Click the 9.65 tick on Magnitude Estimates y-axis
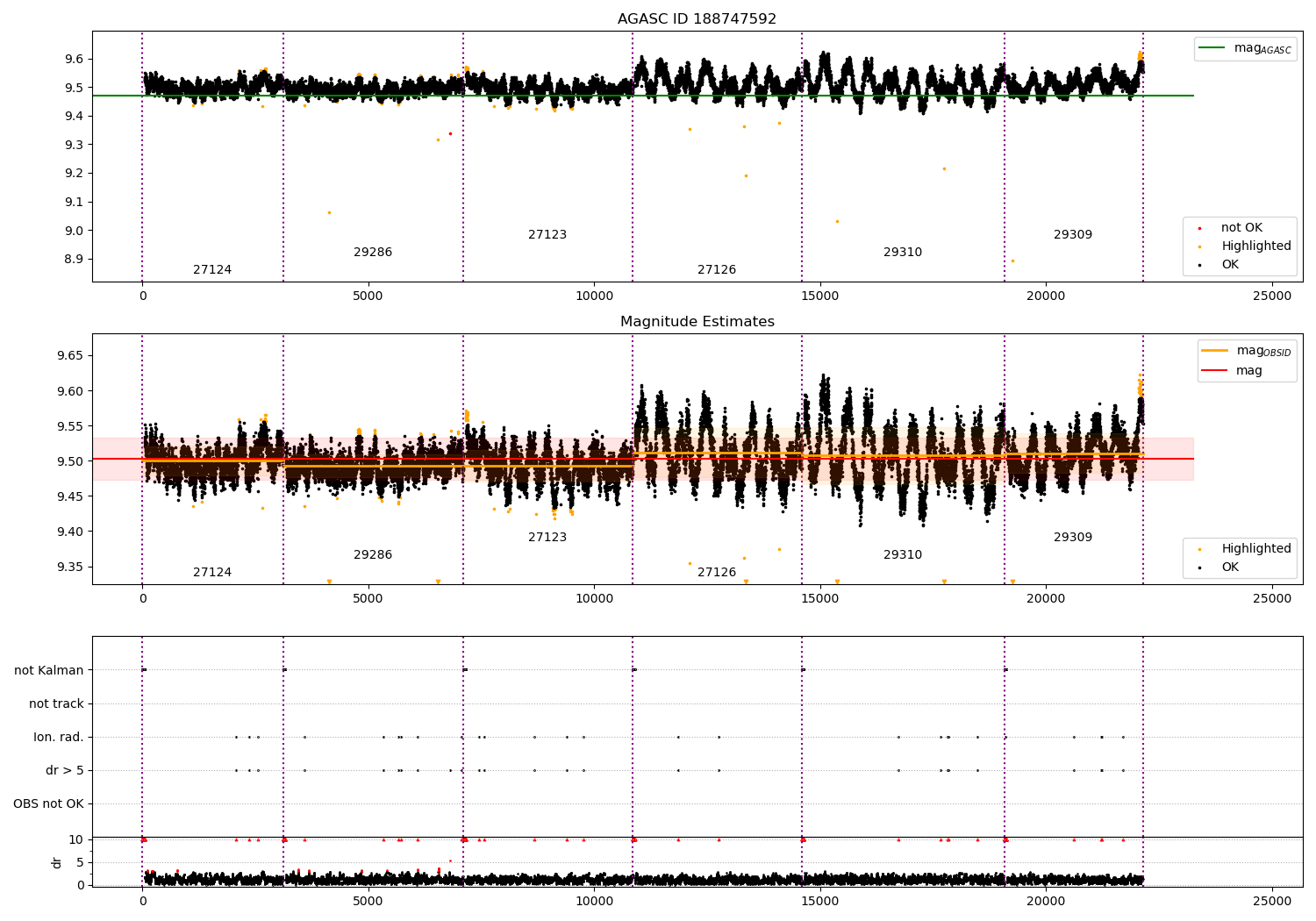This screenshot has height=921, width=1316. coord(70,356)
